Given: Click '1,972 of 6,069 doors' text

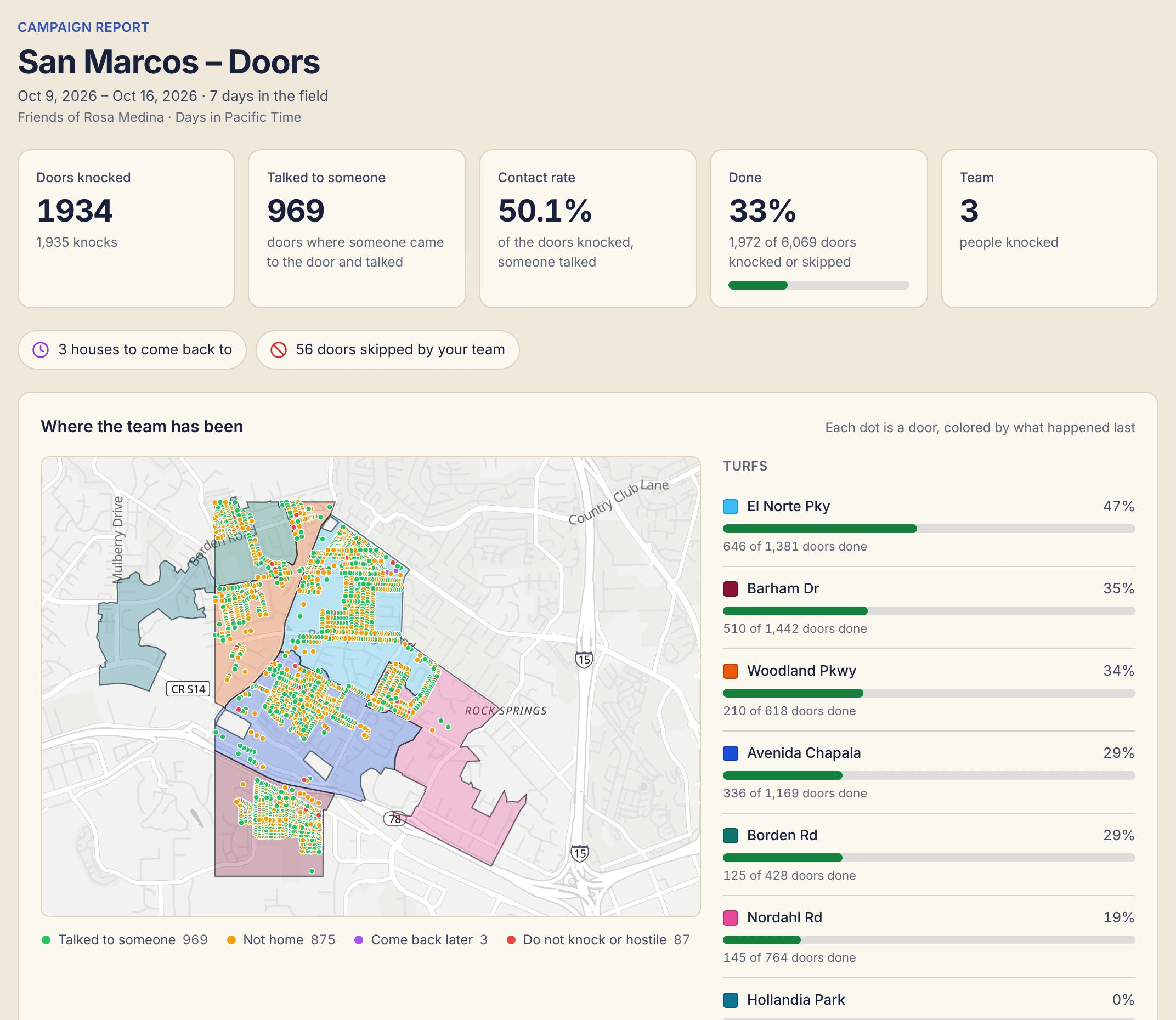Looking at the screenshot, I should pyautogui.click(x=792, y=242).
